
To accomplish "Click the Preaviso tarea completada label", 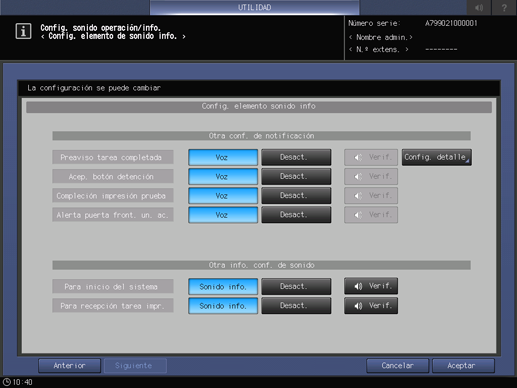I will tap(113, 157).
